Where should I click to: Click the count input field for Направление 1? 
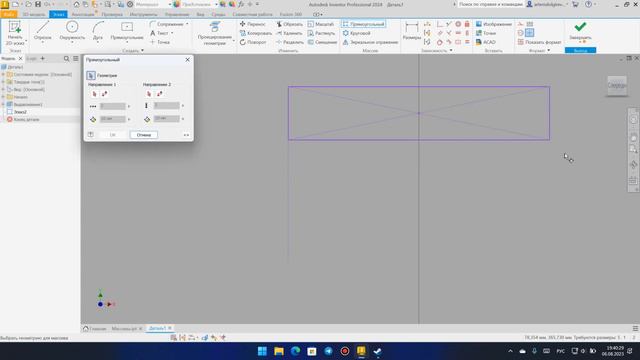coord(113,106)
